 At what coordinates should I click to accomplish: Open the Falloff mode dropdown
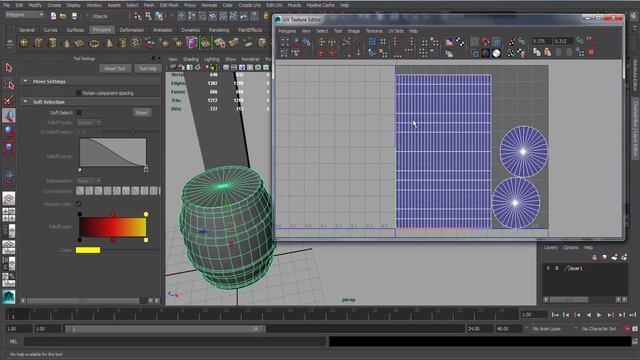[89, 122]
